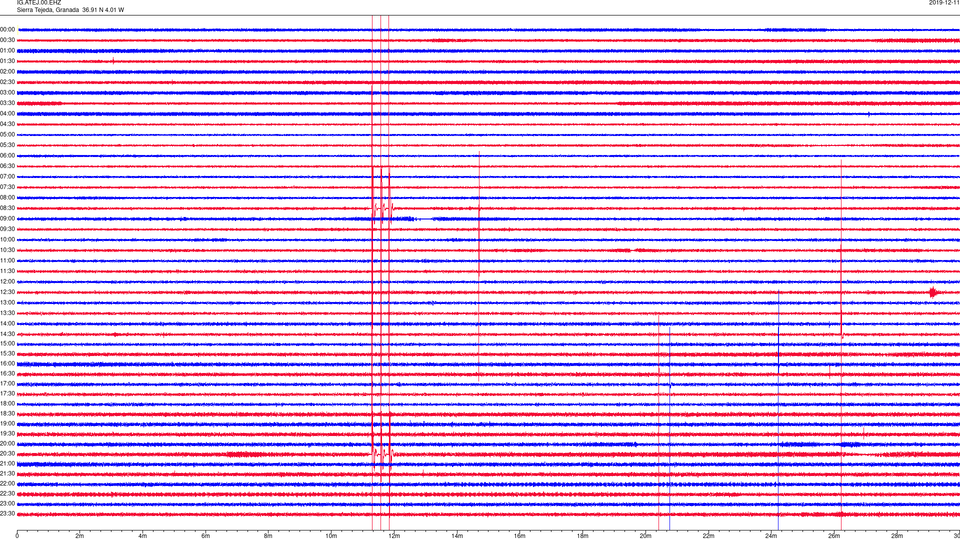This screenshot has height=540, width=960.
Task: Select the 23:30 trace time label
Action: [x=7, y=514]
